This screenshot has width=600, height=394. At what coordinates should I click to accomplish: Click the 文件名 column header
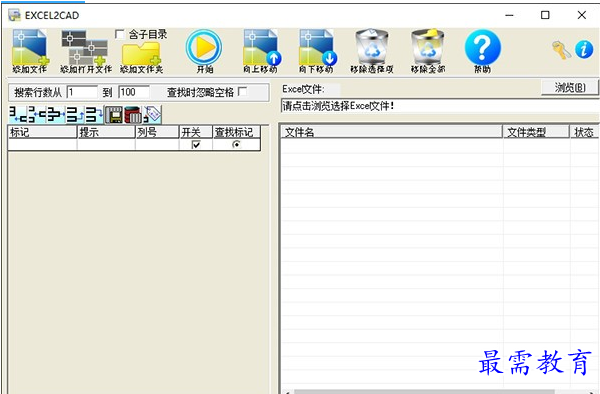point(391,132)
